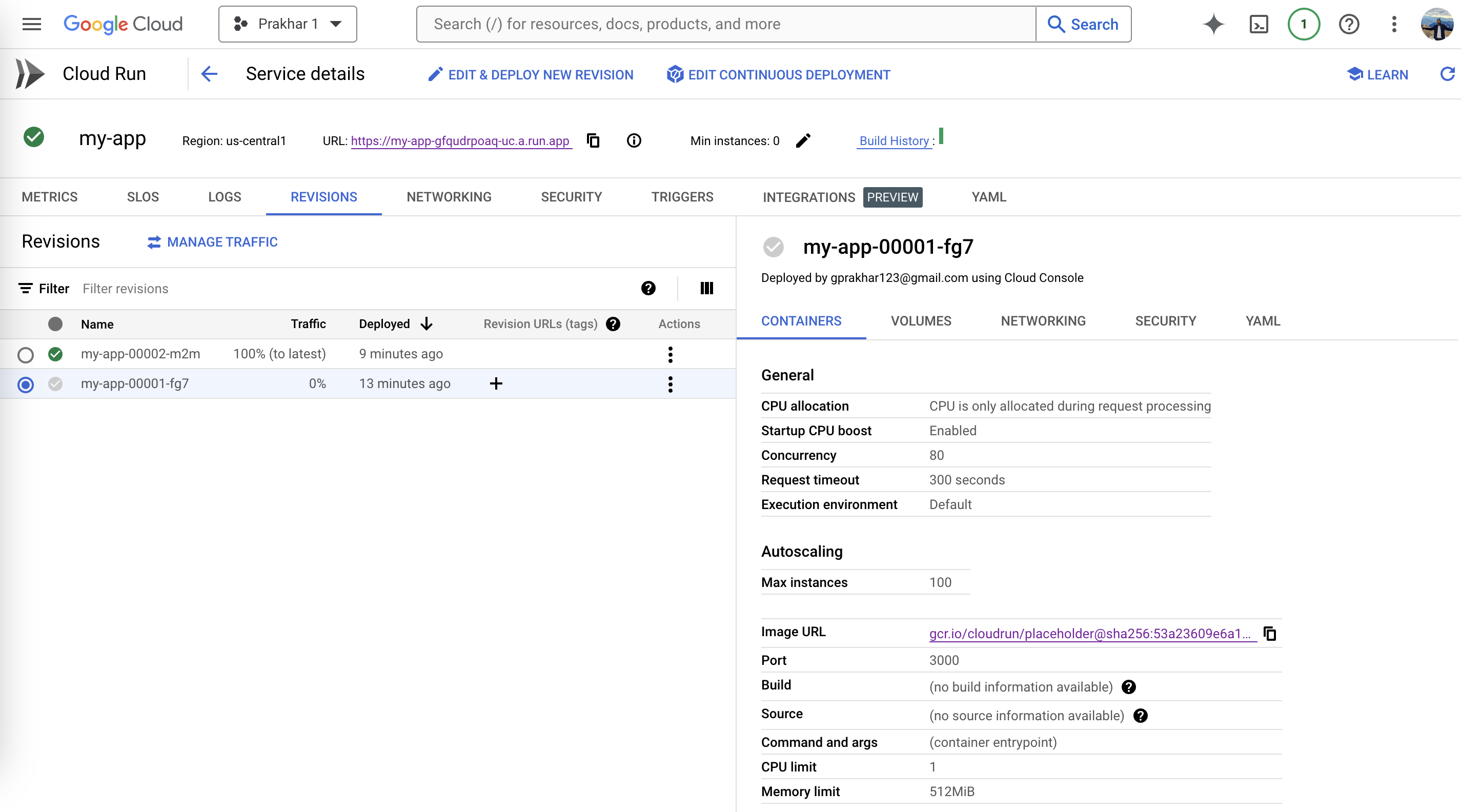Click the help icon next to Revision URLs header
This screenshot has width=1461, height=812.
click(613, 324)
